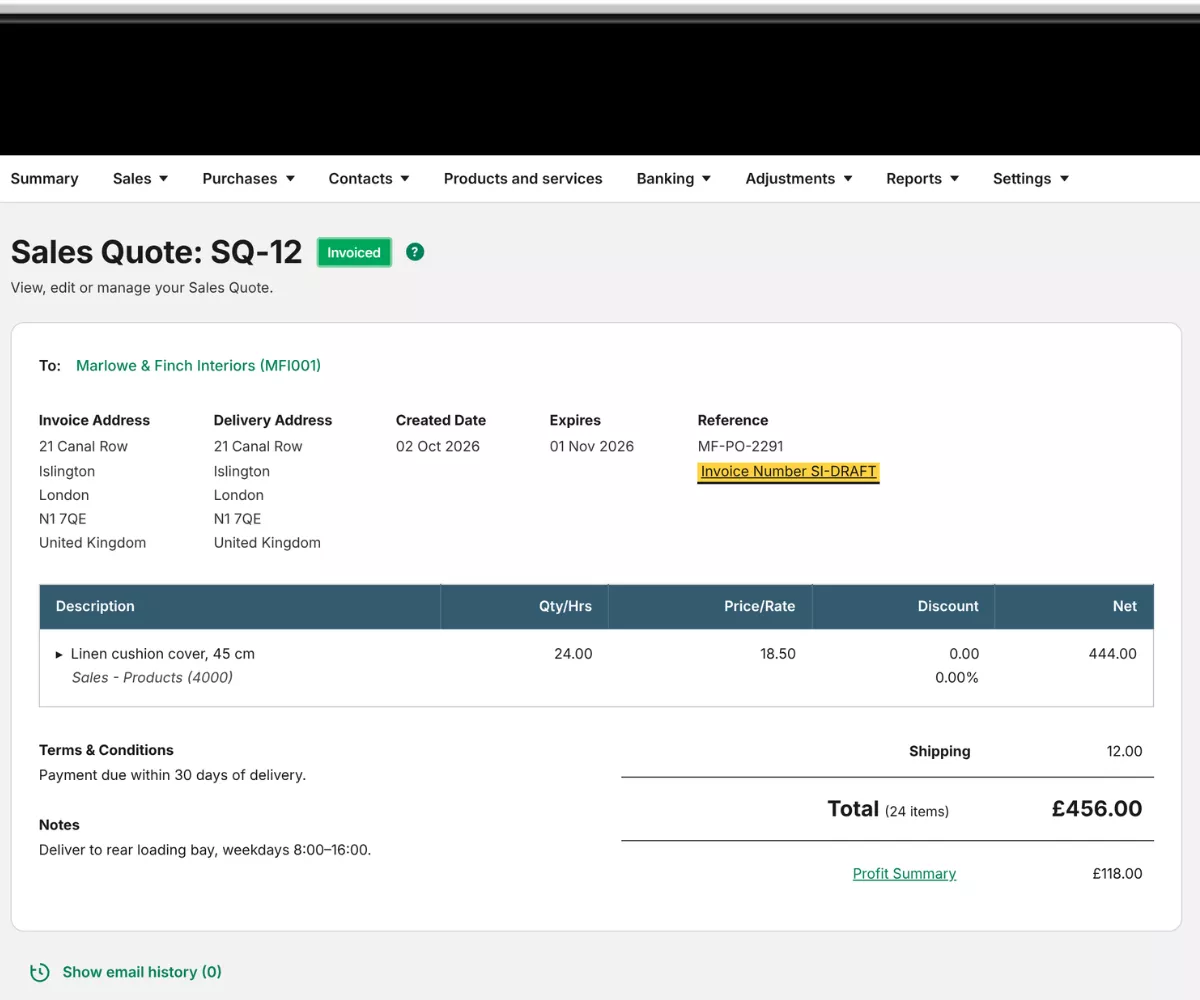Viewport: 1200px width, 1000px height.
Task: Click the price value 18.50
Action: [x=778, y=654]
